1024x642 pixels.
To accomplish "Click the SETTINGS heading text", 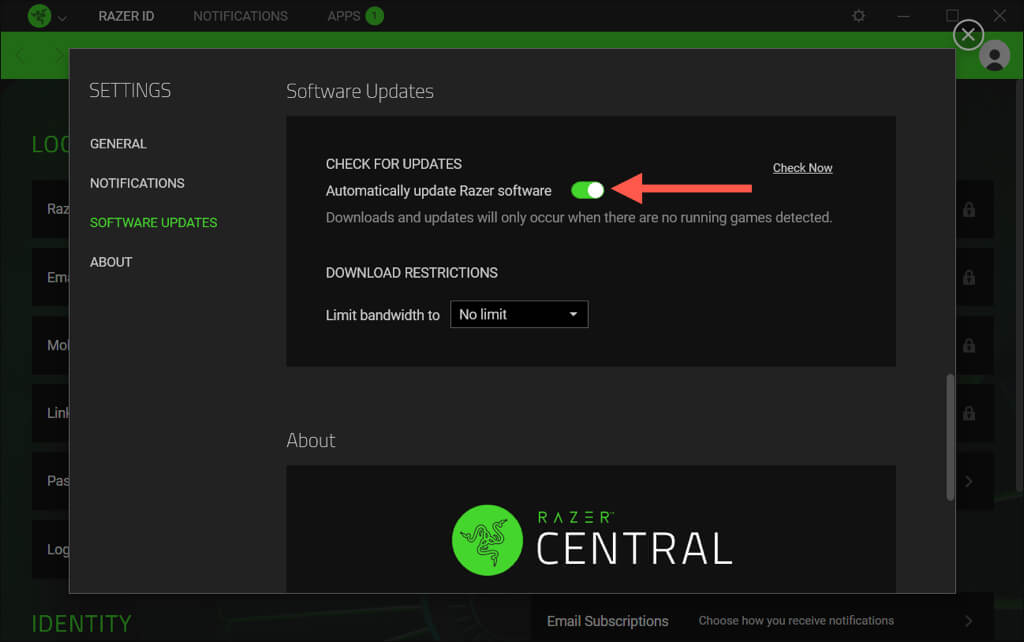I will point(130,90).
